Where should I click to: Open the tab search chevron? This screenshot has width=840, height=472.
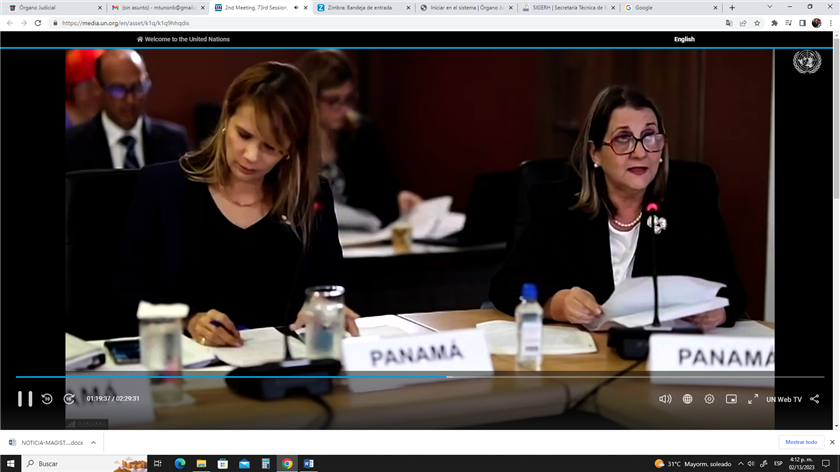[x=770, y=7]
